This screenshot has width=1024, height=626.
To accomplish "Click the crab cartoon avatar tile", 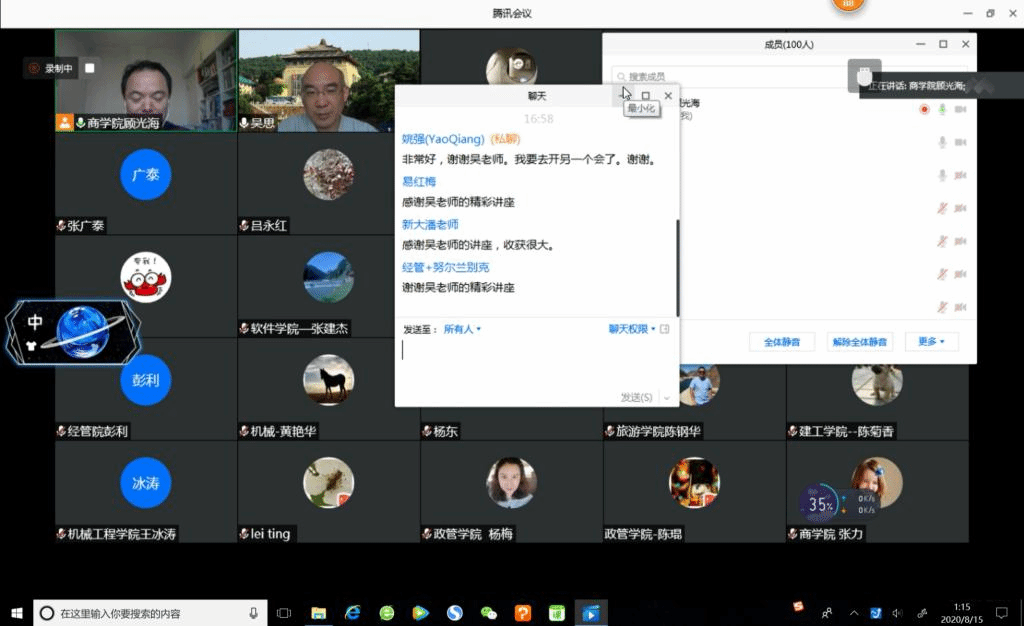I will coord(146,277).
